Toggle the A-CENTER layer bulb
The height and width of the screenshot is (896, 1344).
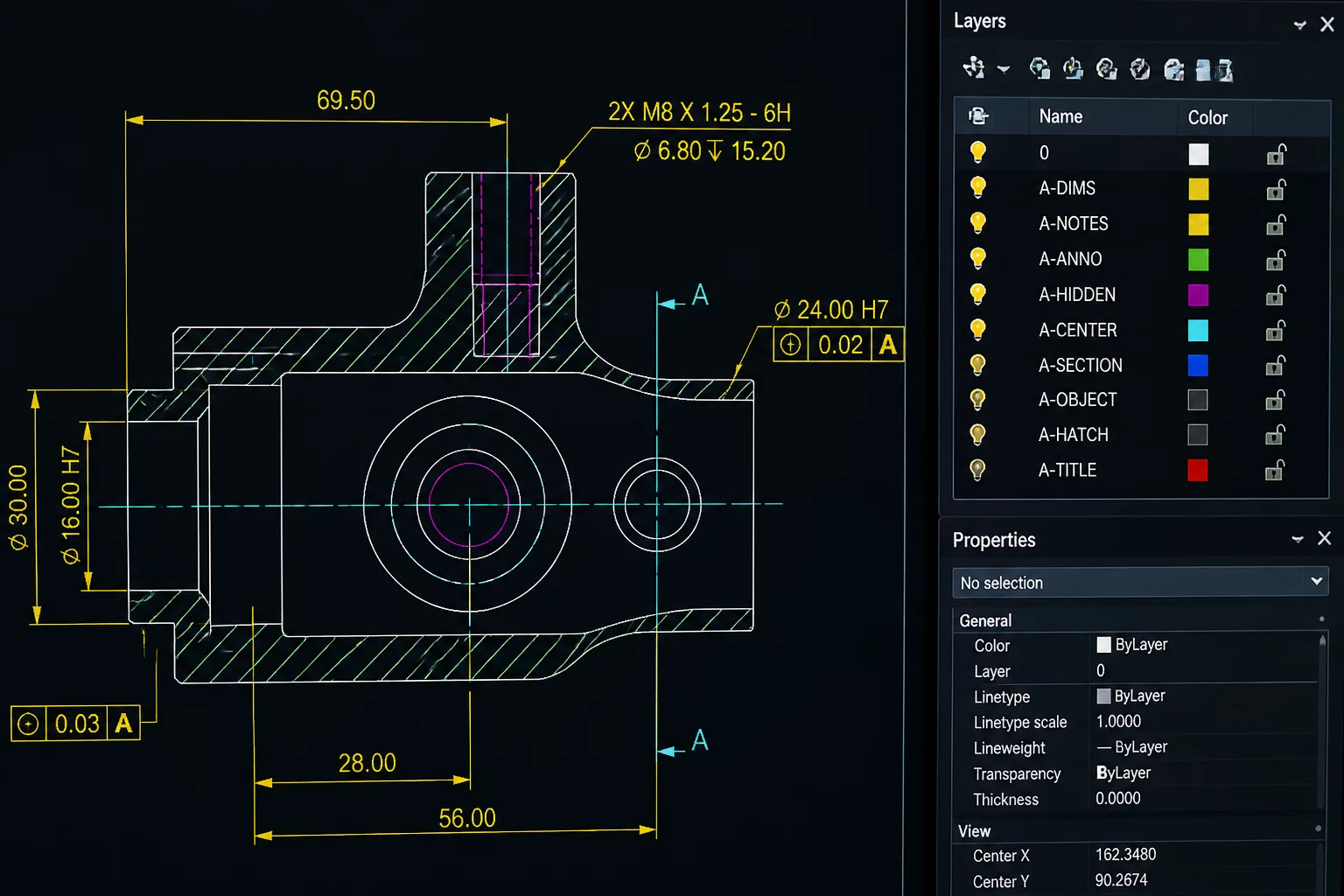point(978,330)
